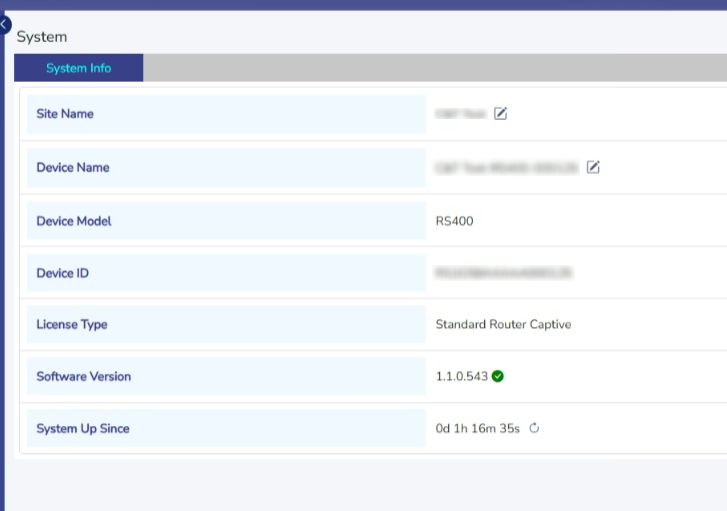Click the Standard Router Captive license text
This screenshot has height=511, width=727.
coord(503,325)
